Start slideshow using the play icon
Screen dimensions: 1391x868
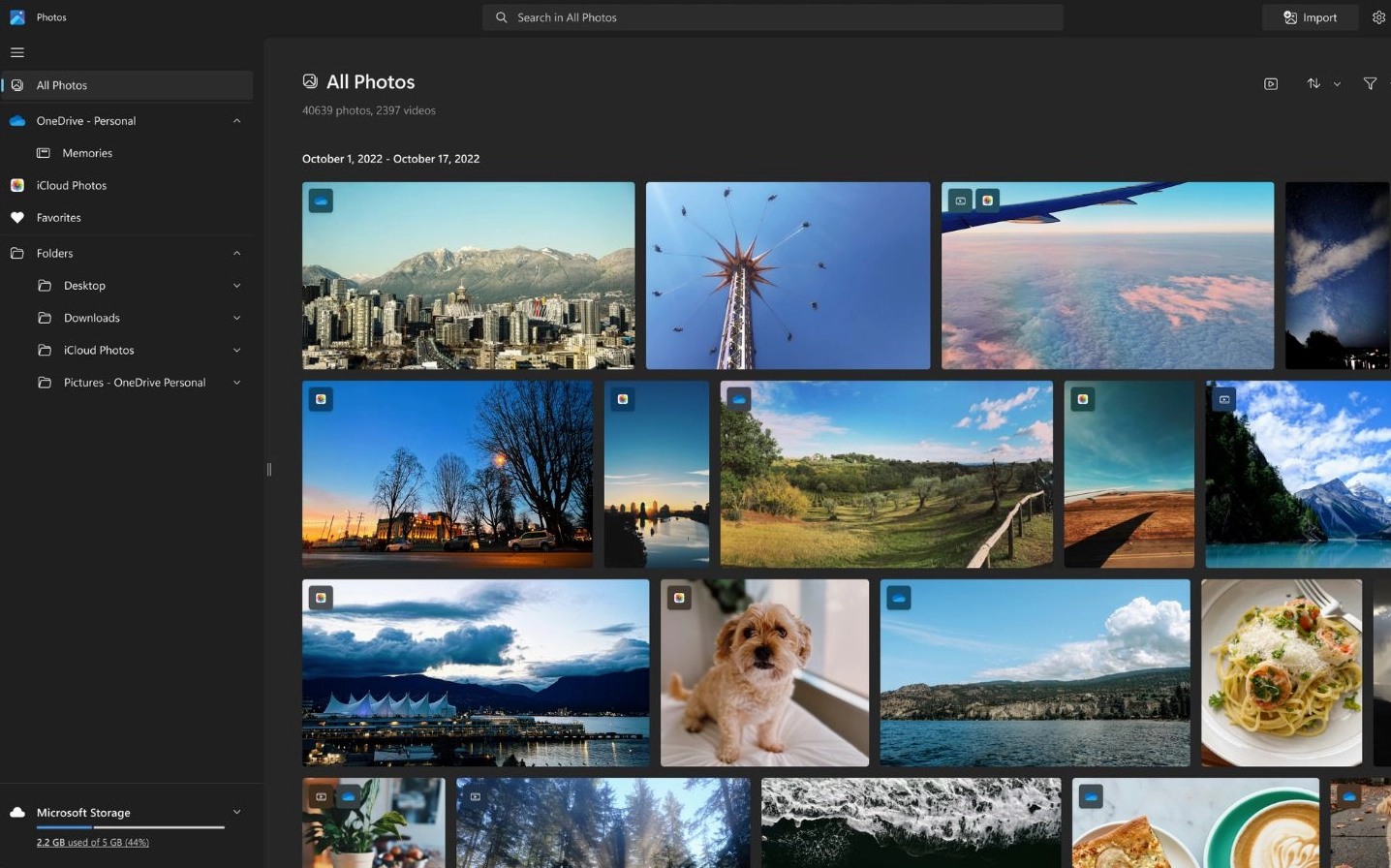[1271, 84]
